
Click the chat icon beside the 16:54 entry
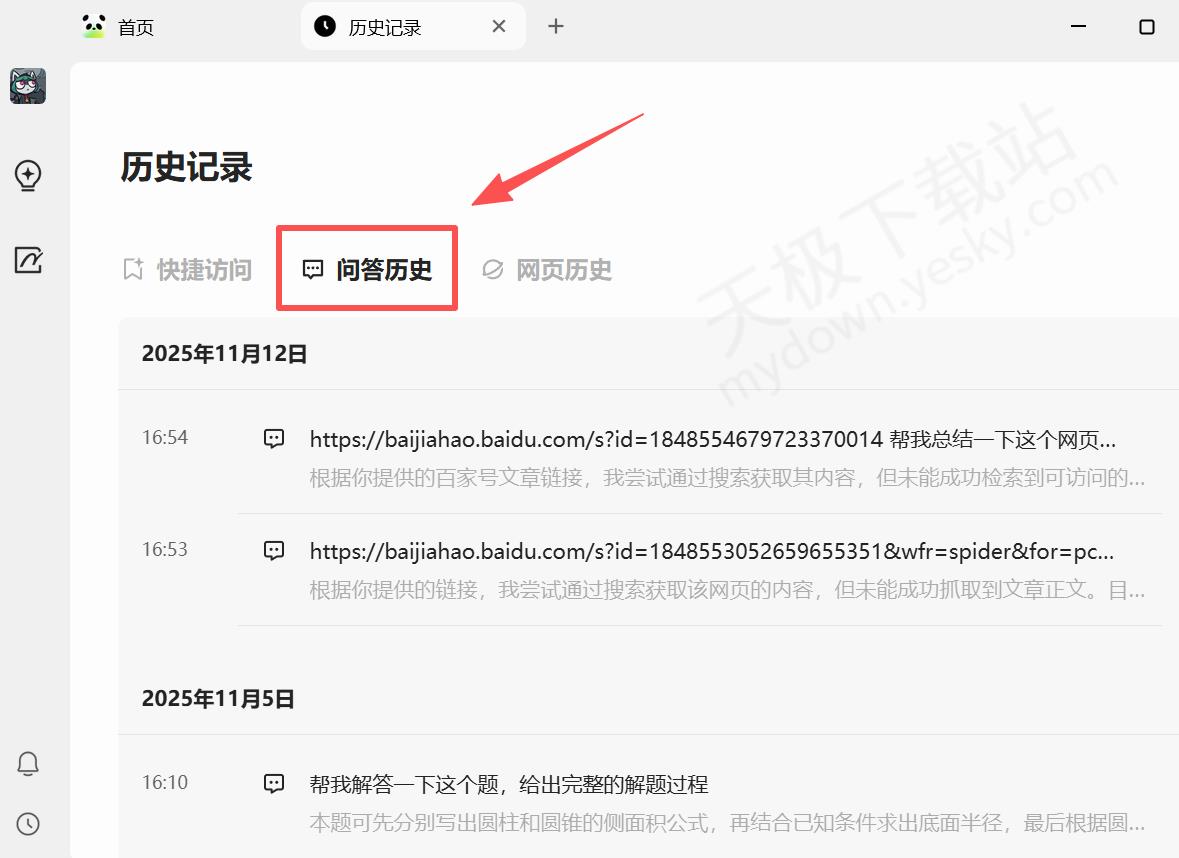coord(274,438)
